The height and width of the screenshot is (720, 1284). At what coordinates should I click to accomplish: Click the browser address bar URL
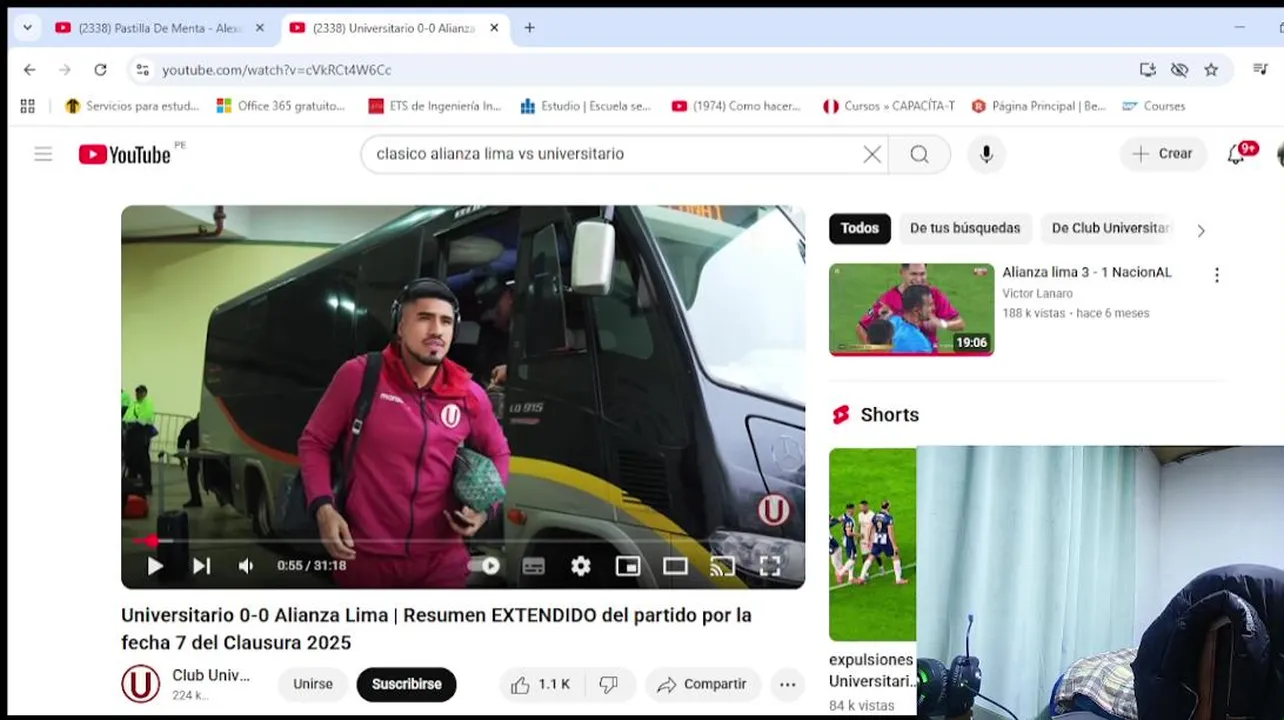(277, 70)
